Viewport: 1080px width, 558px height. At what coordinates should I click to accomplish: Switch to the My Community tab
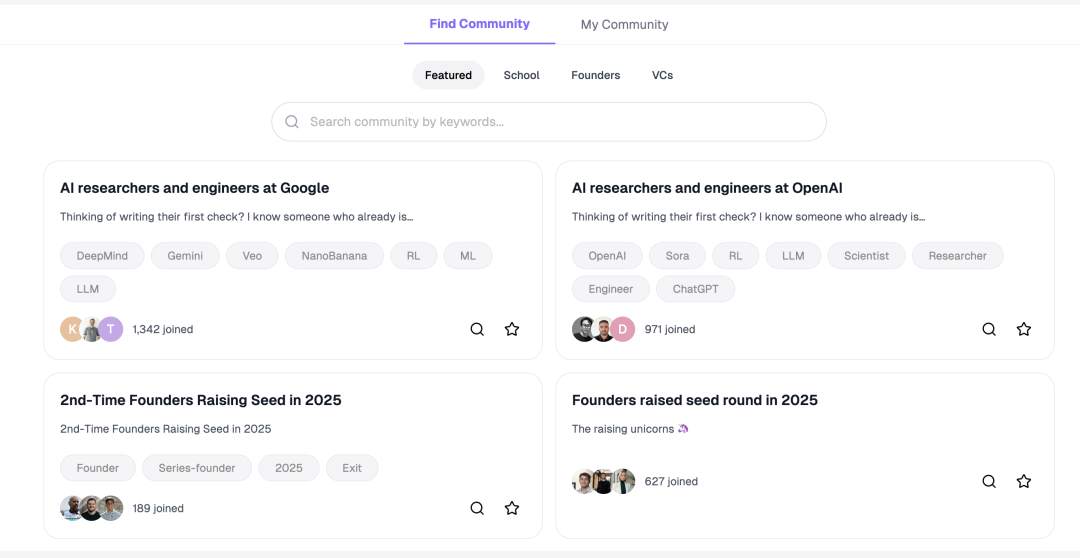tap(624, 25)
